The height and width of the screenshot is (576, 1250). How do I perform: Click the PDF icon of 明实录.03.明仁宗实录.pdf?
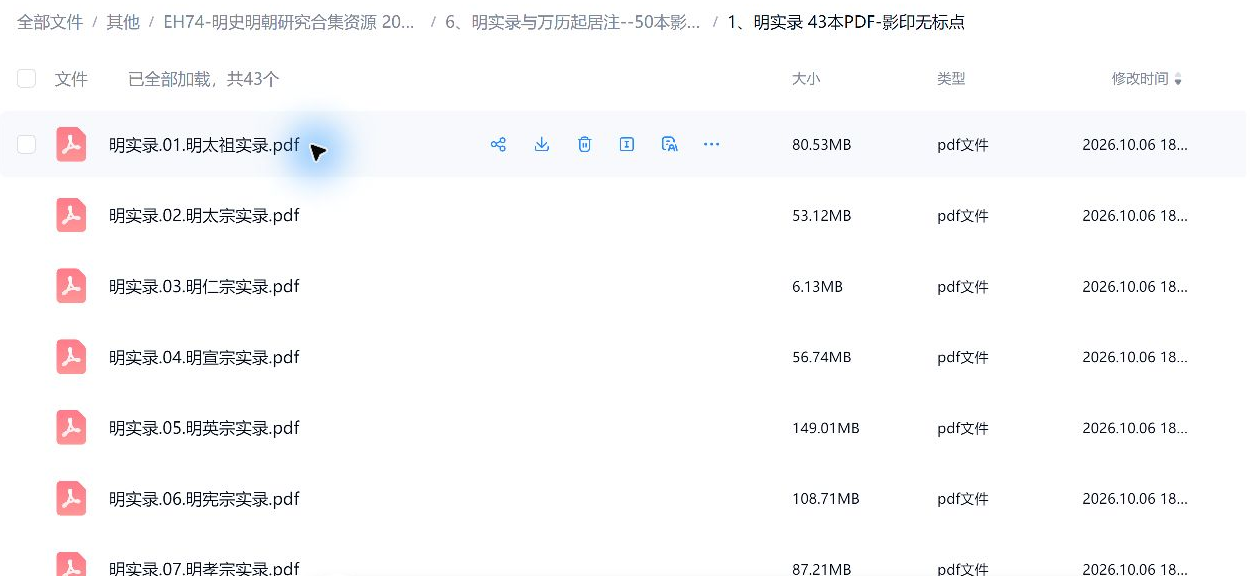pos(71,287)
